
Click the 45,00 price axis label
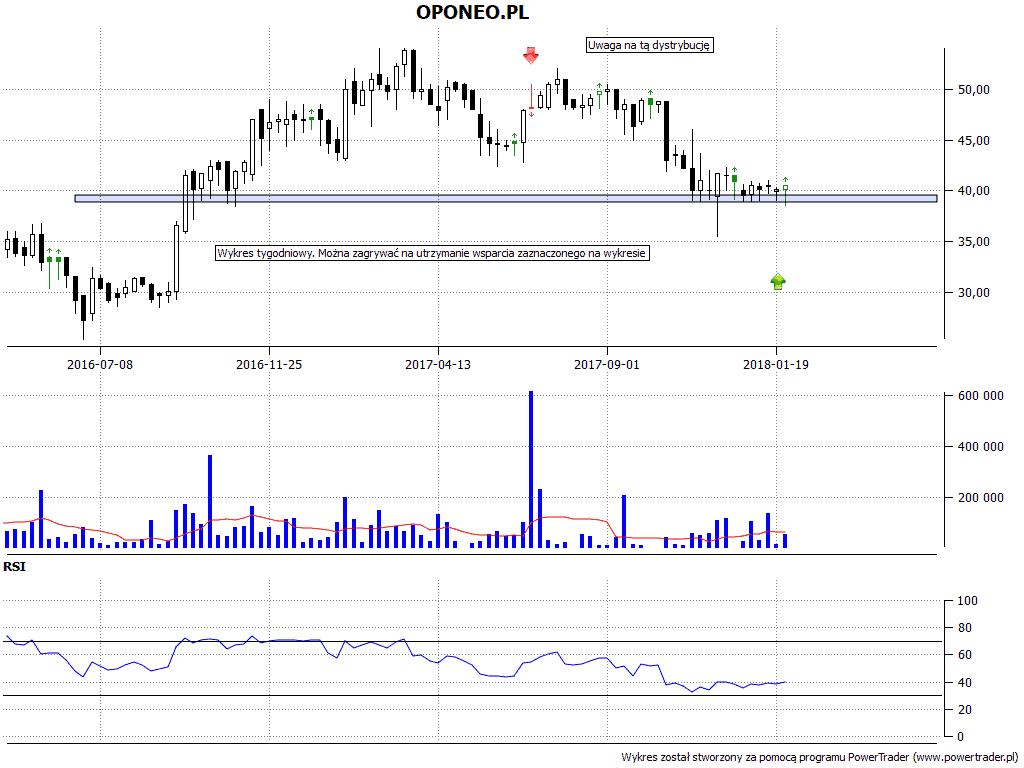click(974, 140)
